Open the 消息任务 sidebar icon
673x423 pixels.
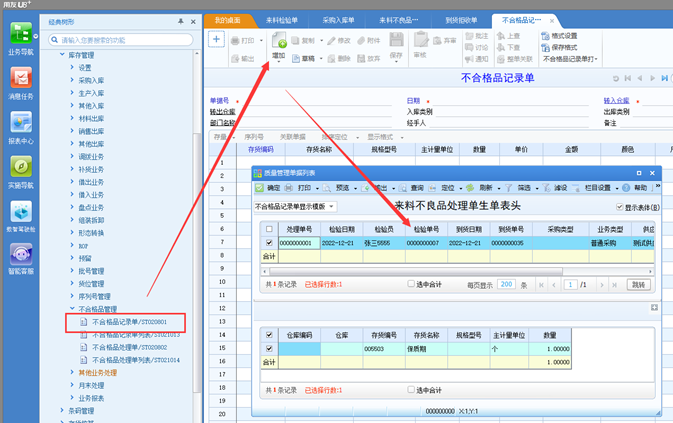click(21, 78)
